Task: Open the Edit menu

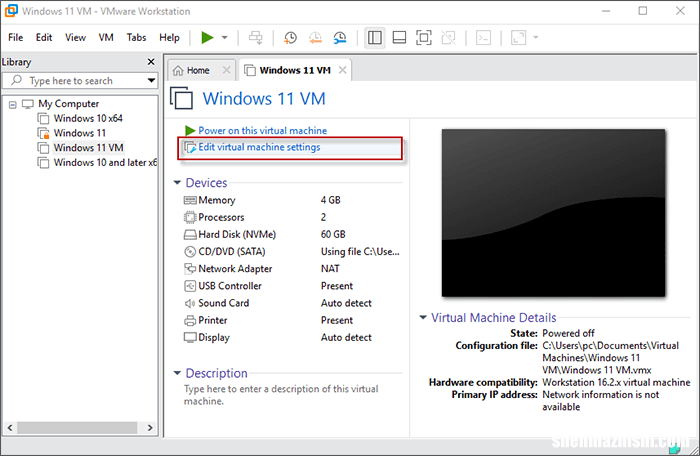Action: (x=44, y=38)
